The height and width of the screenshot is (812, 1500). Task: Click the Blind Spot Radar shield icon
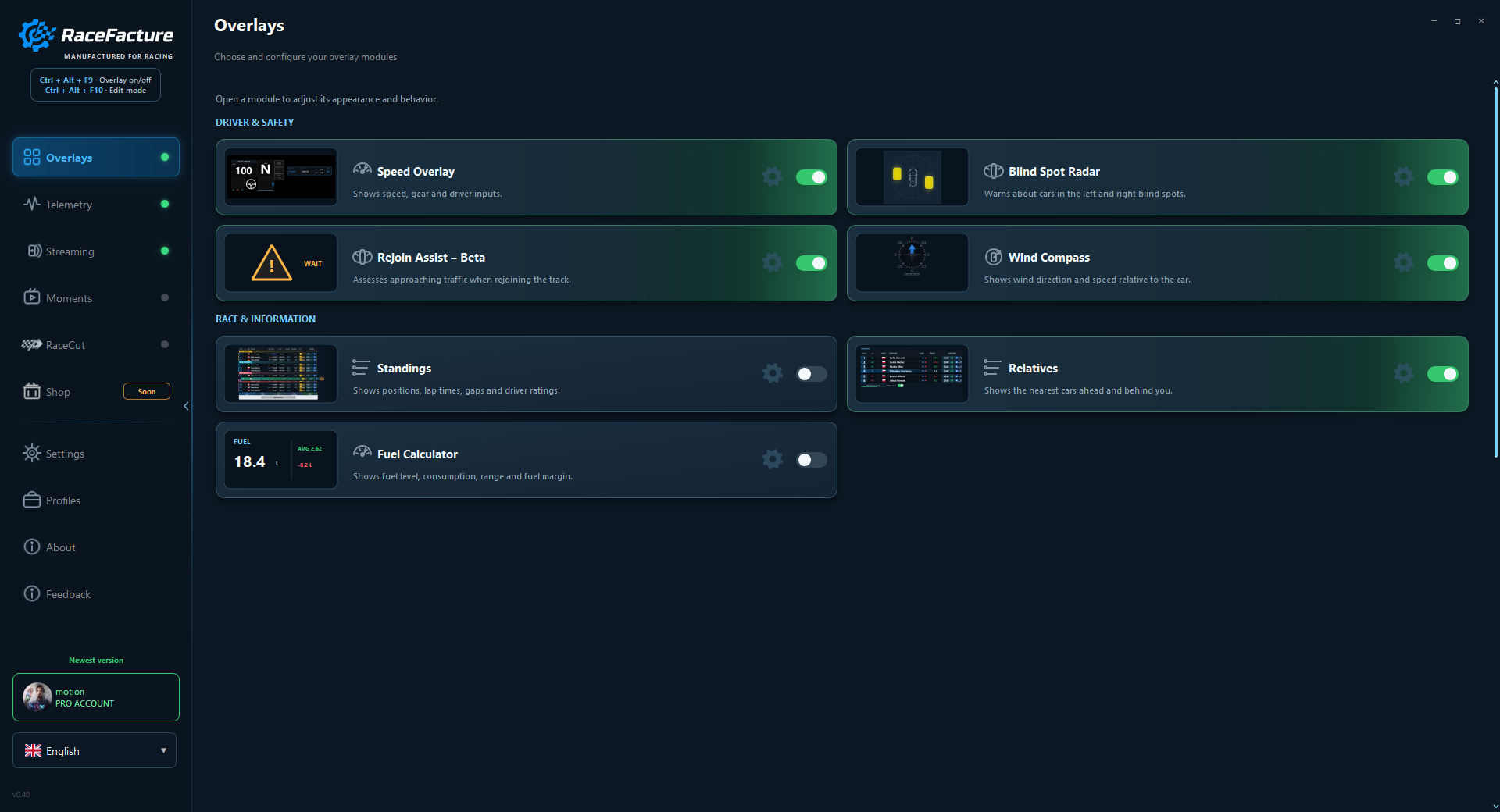[993, 171]
